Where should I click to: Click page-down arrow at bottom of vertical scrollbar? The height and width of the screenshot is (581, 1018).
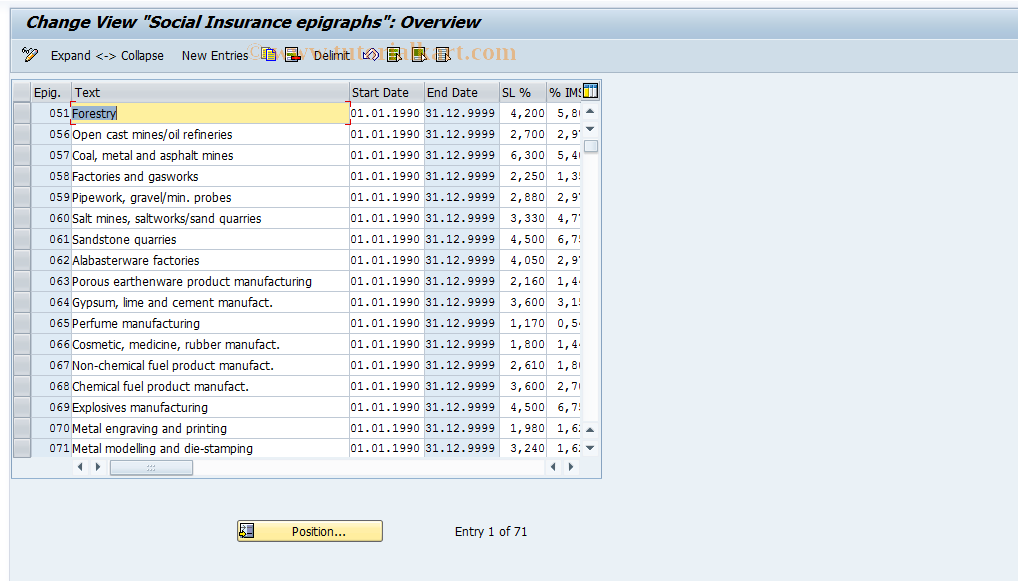[590, 448]
